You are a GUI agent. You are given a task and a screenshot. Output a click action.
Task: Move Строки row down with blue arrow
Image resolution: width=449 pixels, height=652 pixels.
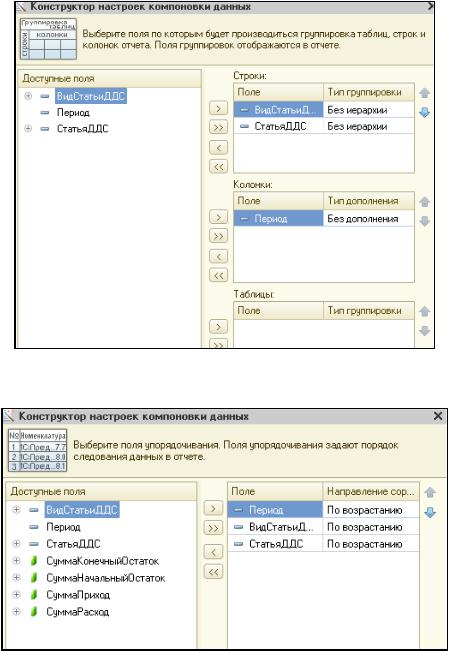[x=424, y=112]
